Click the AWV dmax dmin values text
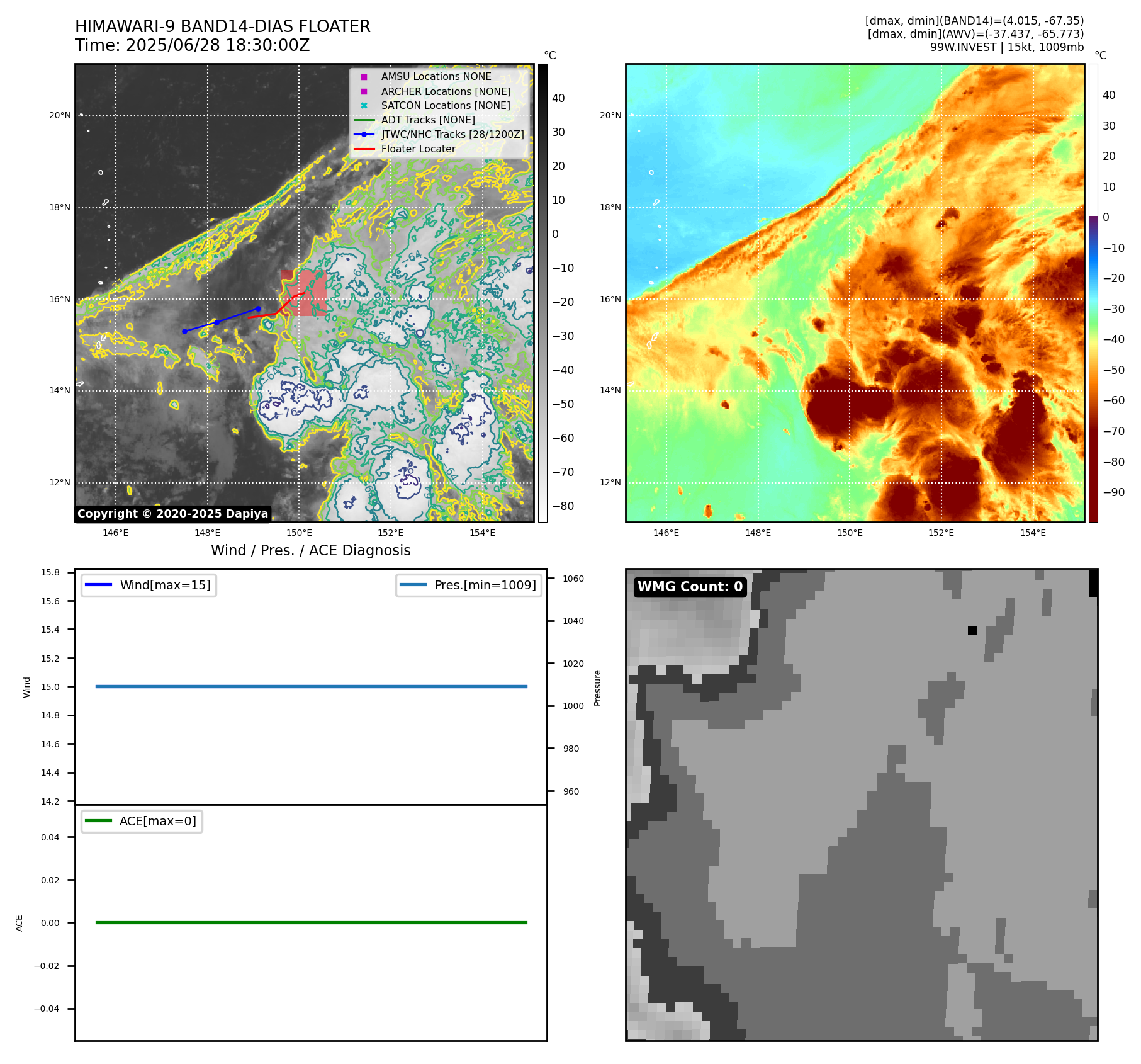 [x=975, y=34]
